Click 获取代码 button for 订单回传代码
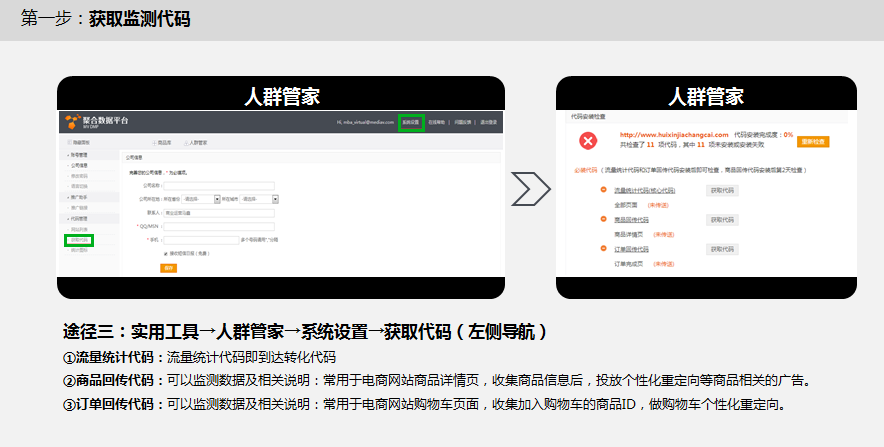Image resolution: width=884 pixels, height=447 pixels. (x=722, y=249)
